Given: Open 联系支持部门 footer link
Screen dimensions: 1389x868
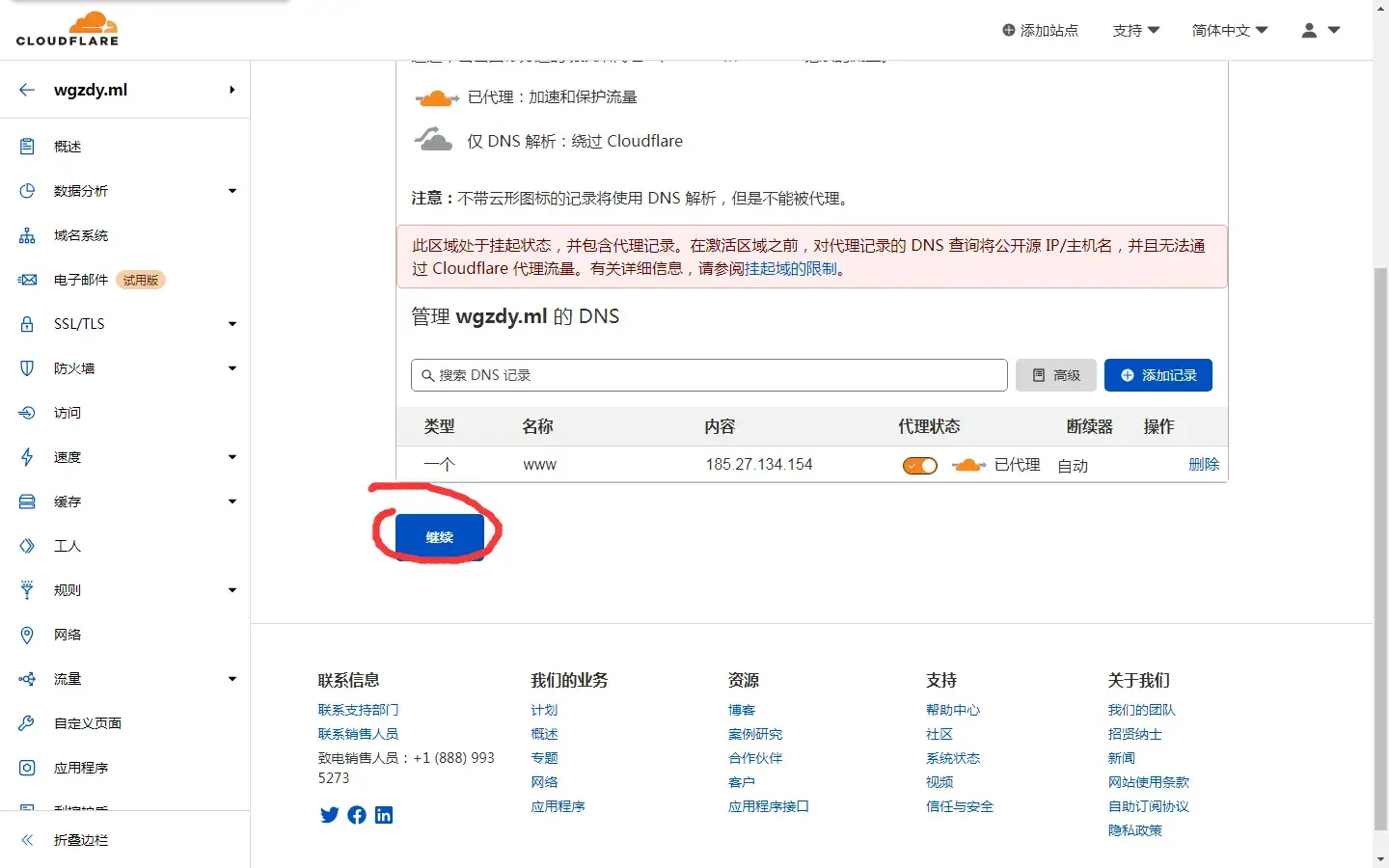Looking at the screenshot, I should click(x=358, y=710).
